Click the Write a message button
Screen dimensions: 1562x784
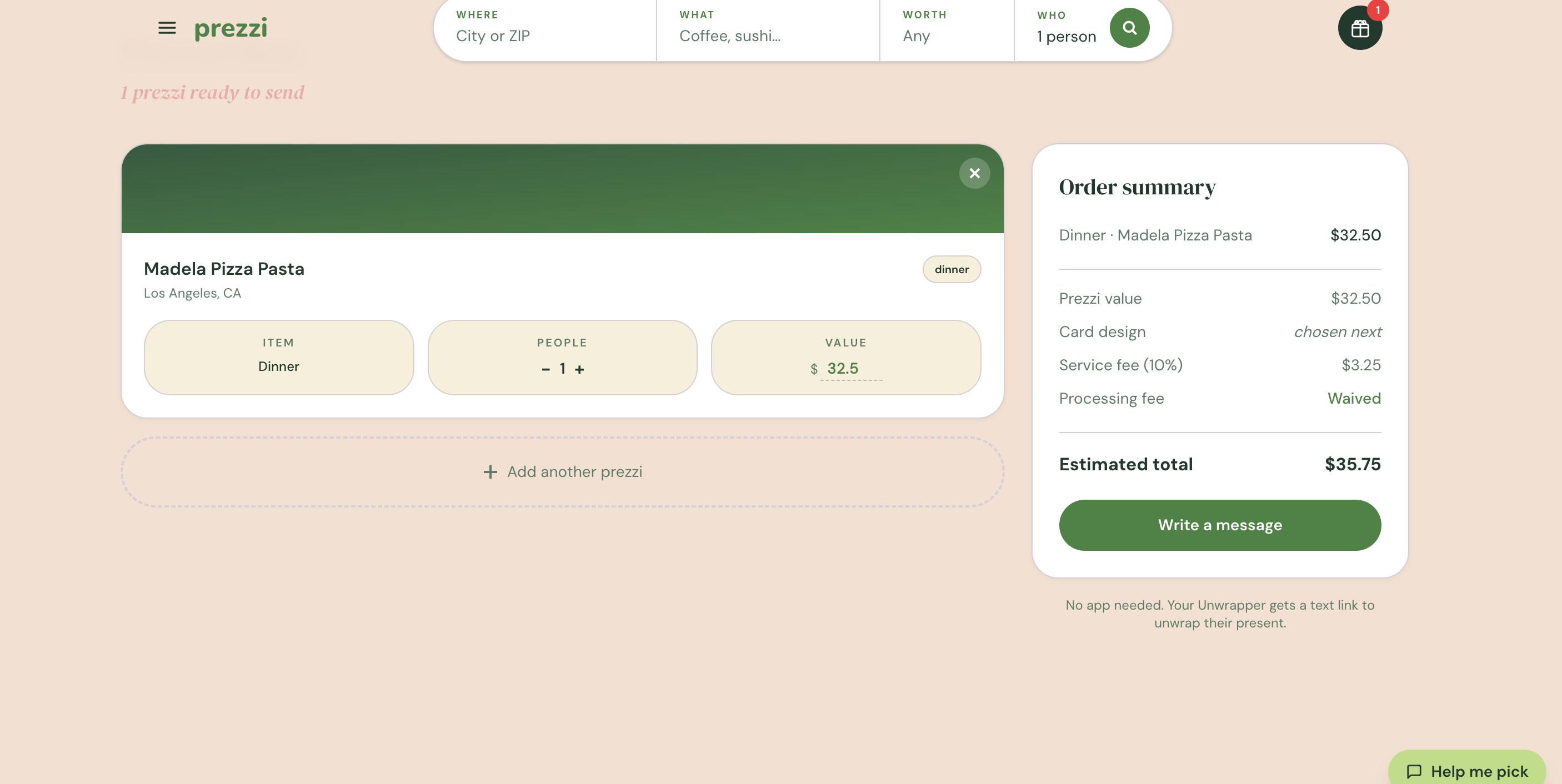coord(1219,525)
